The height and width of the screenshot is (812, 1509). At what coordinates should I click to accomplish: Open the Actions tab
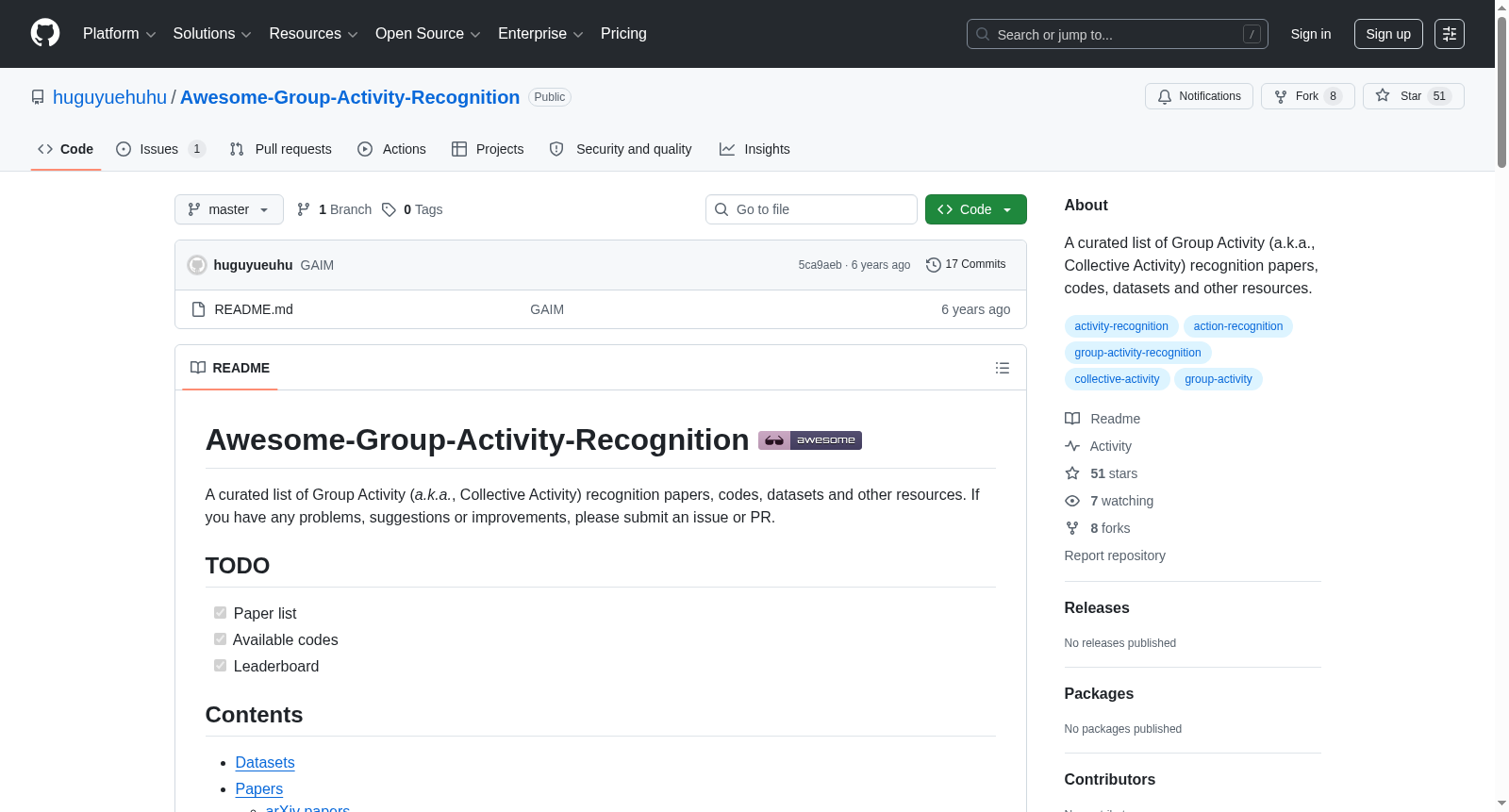pos(392,149)
